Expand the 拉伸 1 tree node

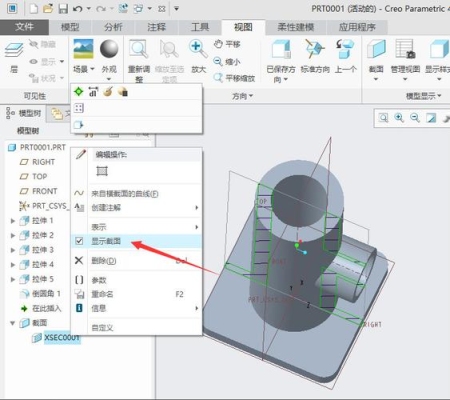pyautogui.click(x=13, y=221)
